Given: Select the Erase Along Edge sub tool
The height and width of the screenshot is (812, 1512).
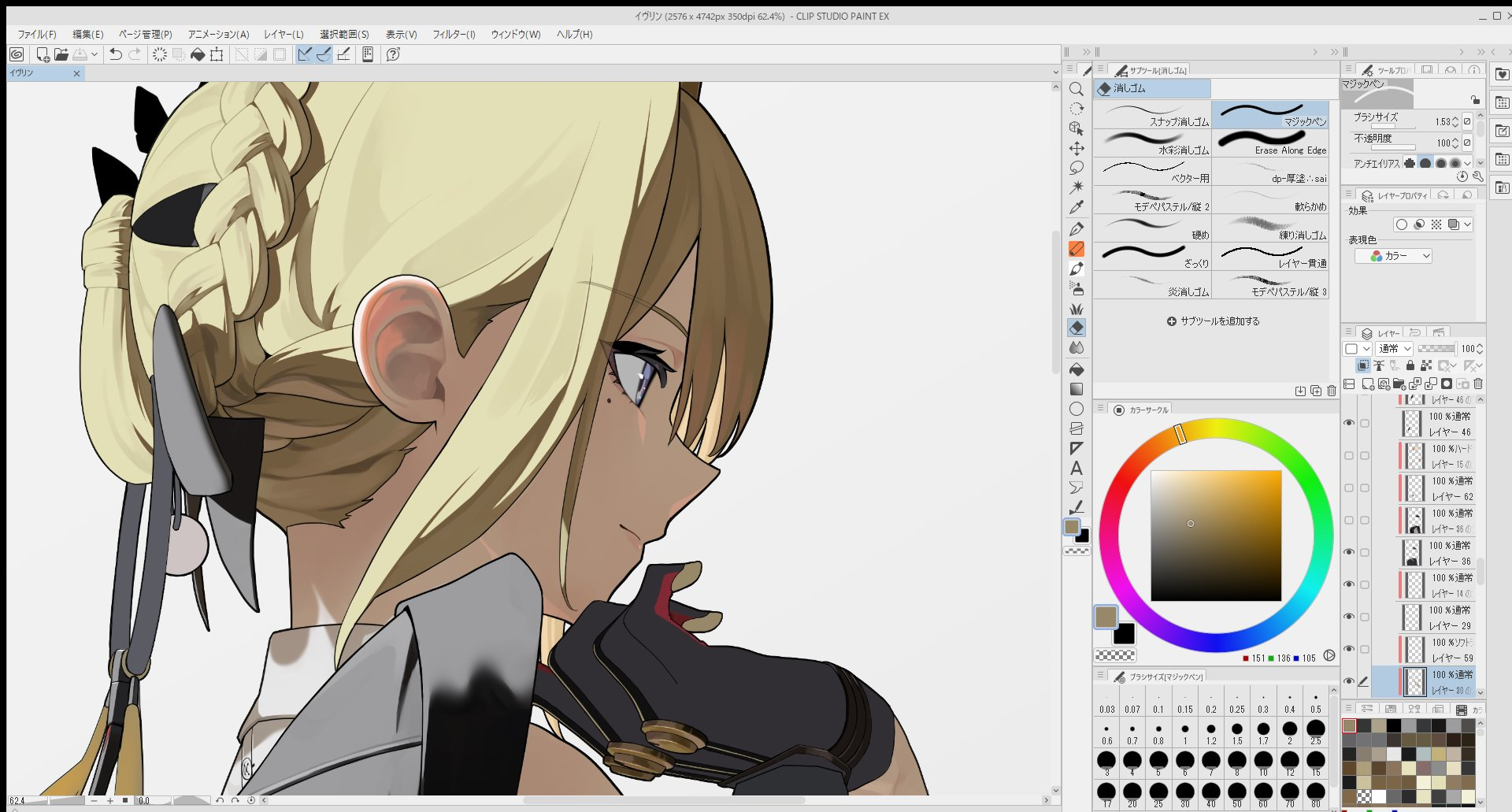Looking at the screenshot, I should point(1271,143).
